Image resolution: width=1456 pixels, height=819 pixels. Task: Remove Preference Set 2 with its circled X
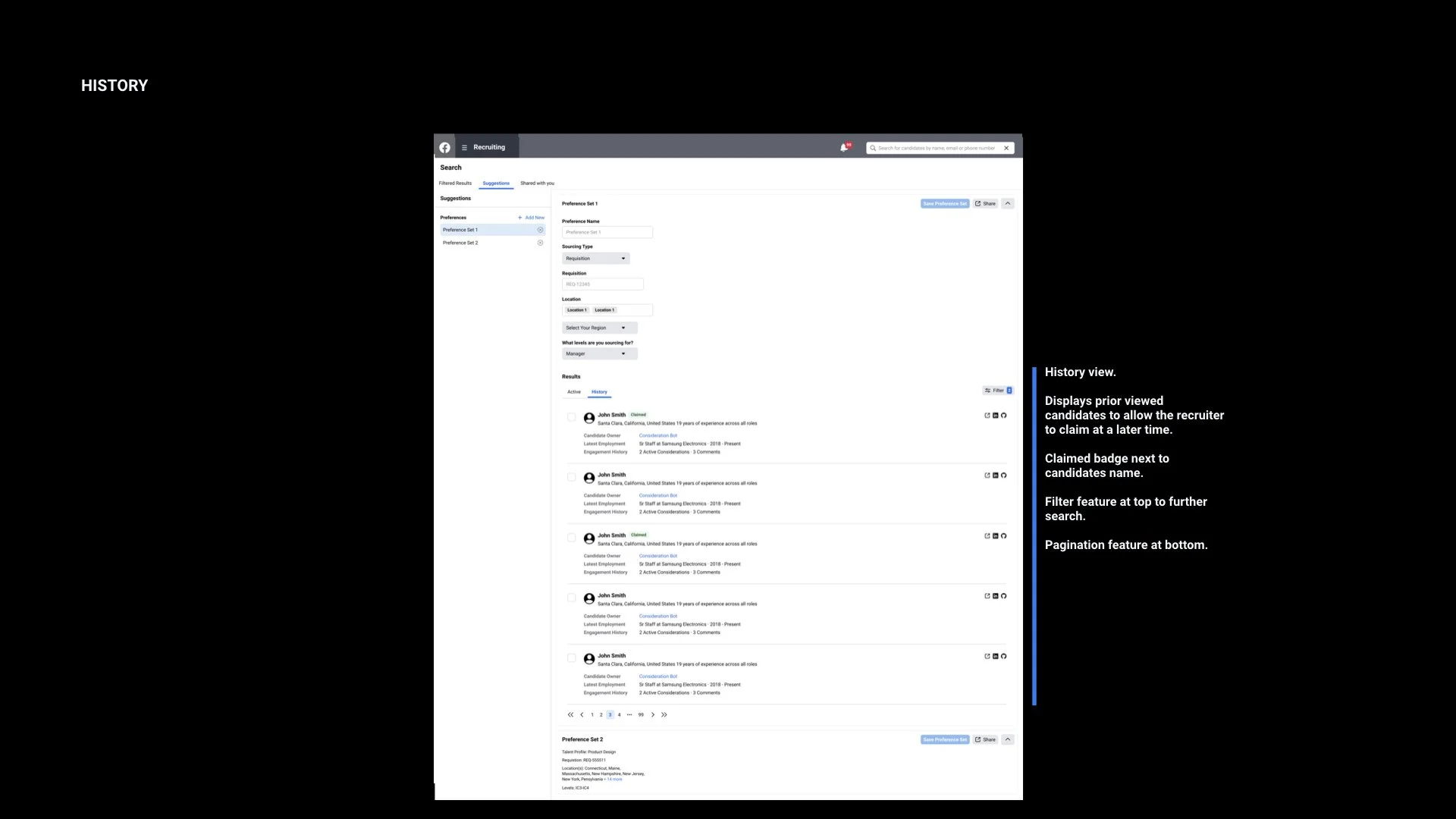click(x=540, y=243)
